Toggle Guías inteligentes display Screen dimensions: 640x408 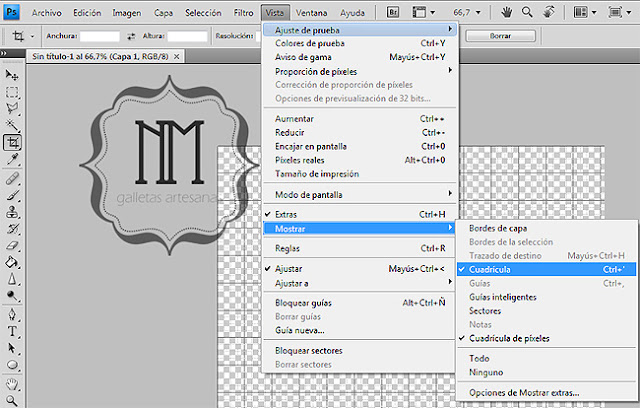[547, 297]
